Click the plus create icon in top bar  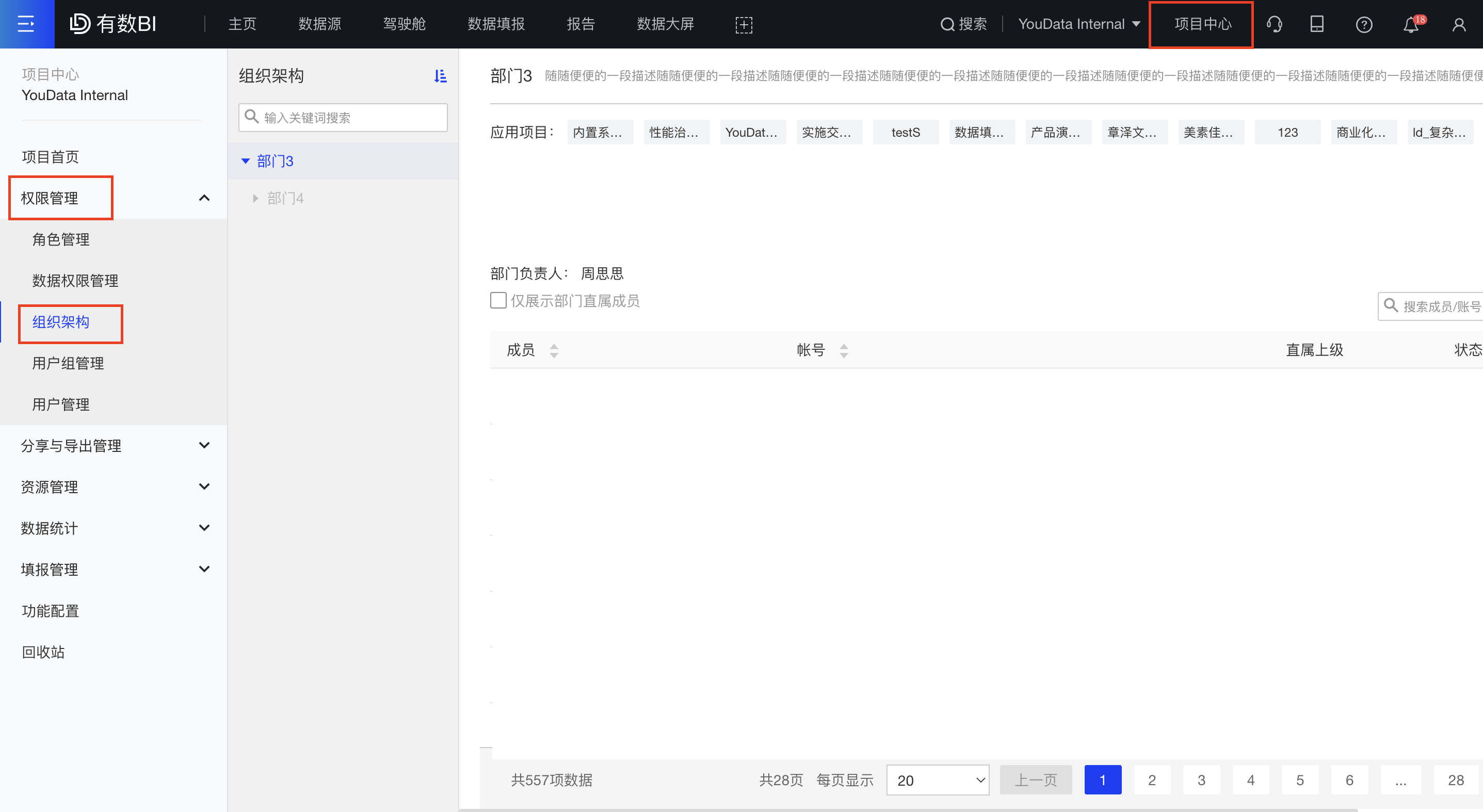[744, 24]
